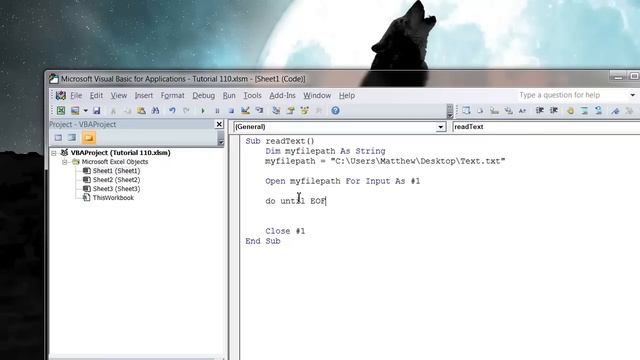Image resolution: width=640 pixels, height=360 pixels.
Task: Toggle a breakpoint with the hand icon
Action: 571,111
